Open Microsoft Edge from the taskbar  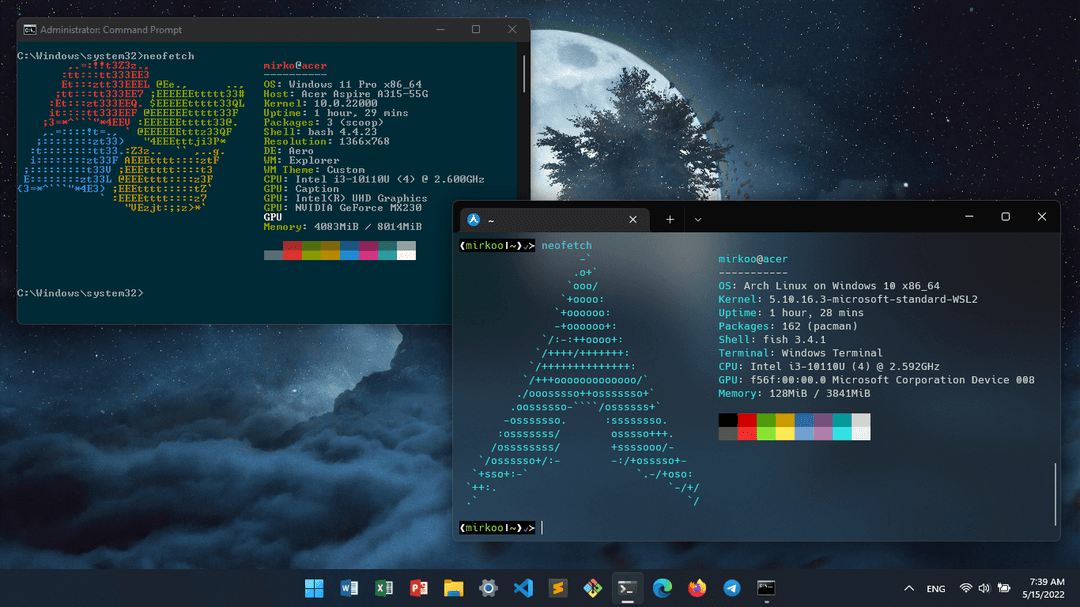(x=662, y=588)
